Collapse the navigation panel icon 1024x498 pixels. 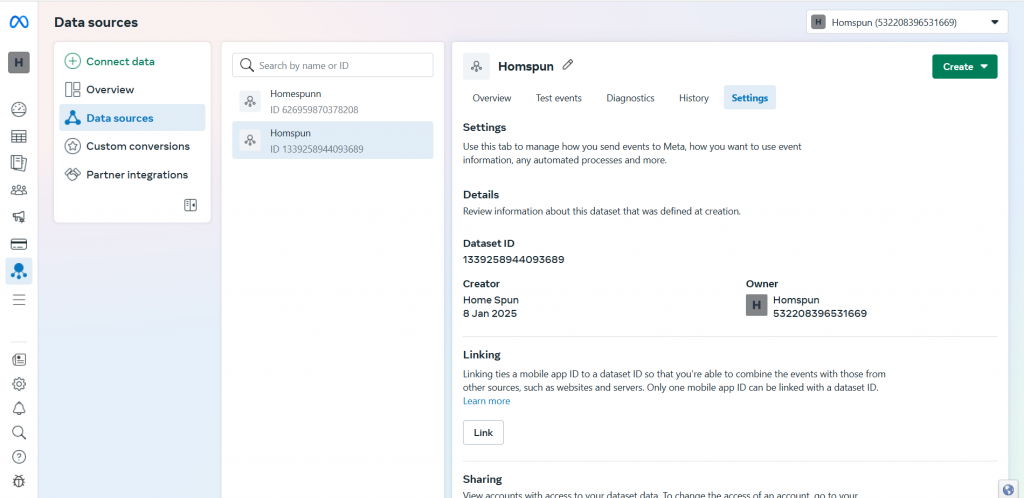coord(190,205)
